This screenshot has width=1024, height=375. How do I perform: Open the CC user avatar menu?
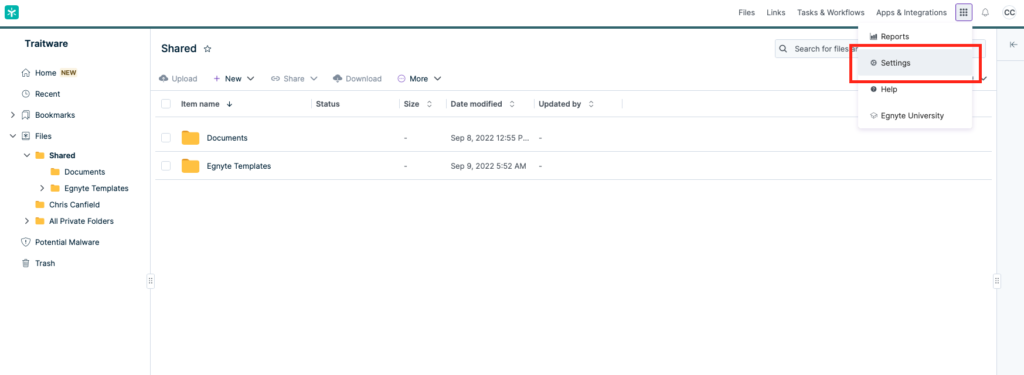[1009, 12]
